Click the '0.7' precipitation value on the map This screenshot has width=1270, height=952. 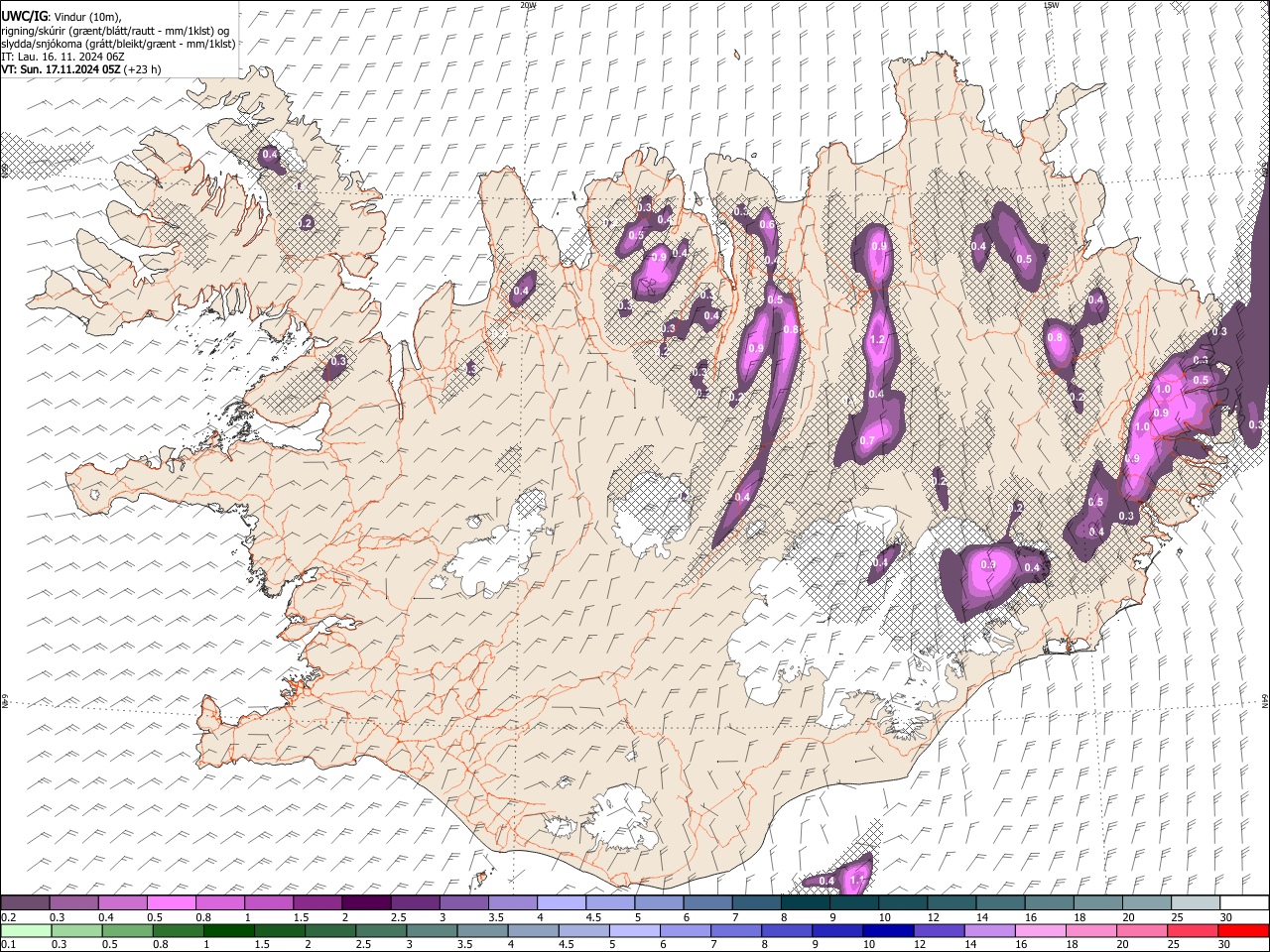(867, 440)
